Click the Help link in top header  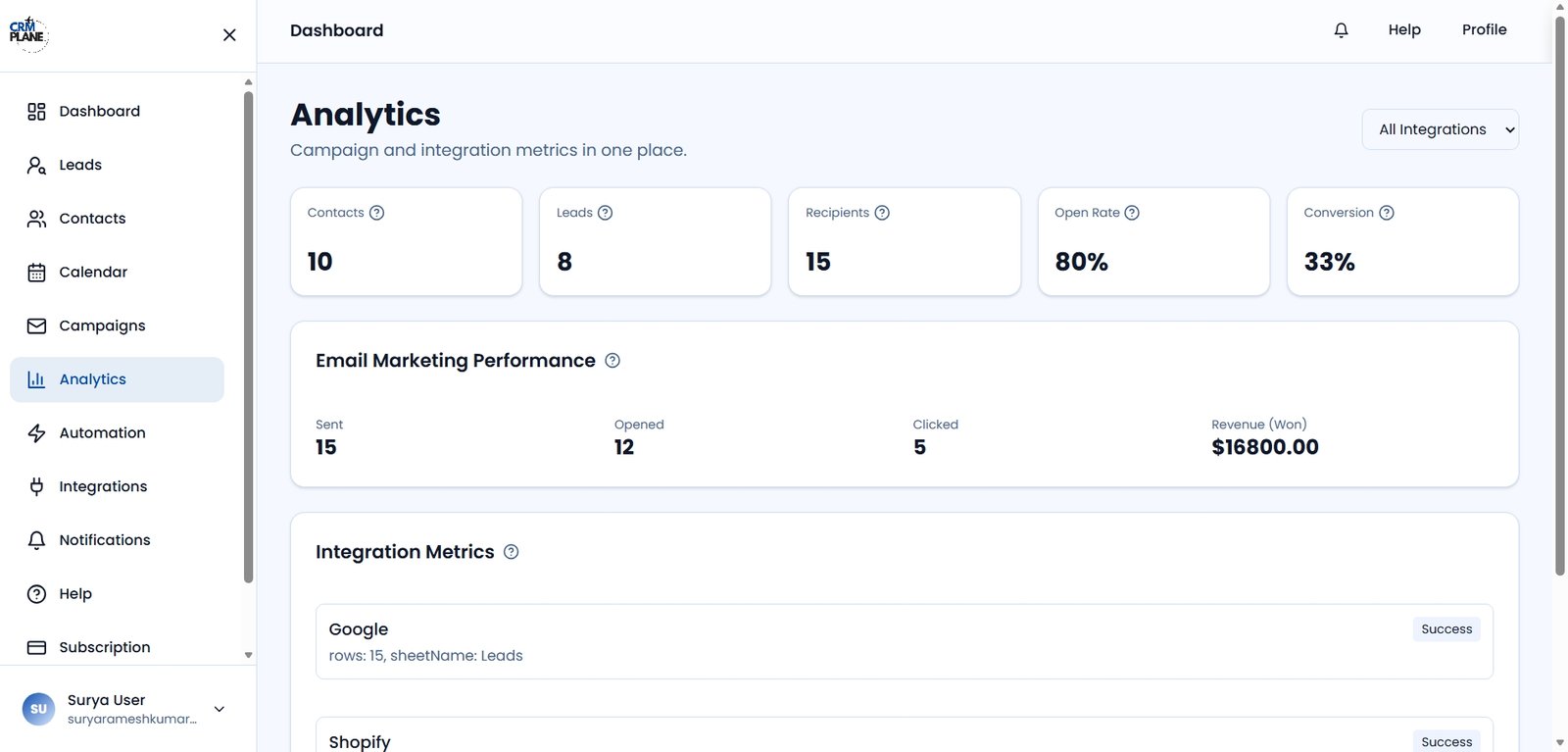pyautogui.click(x=1403, y=30)
